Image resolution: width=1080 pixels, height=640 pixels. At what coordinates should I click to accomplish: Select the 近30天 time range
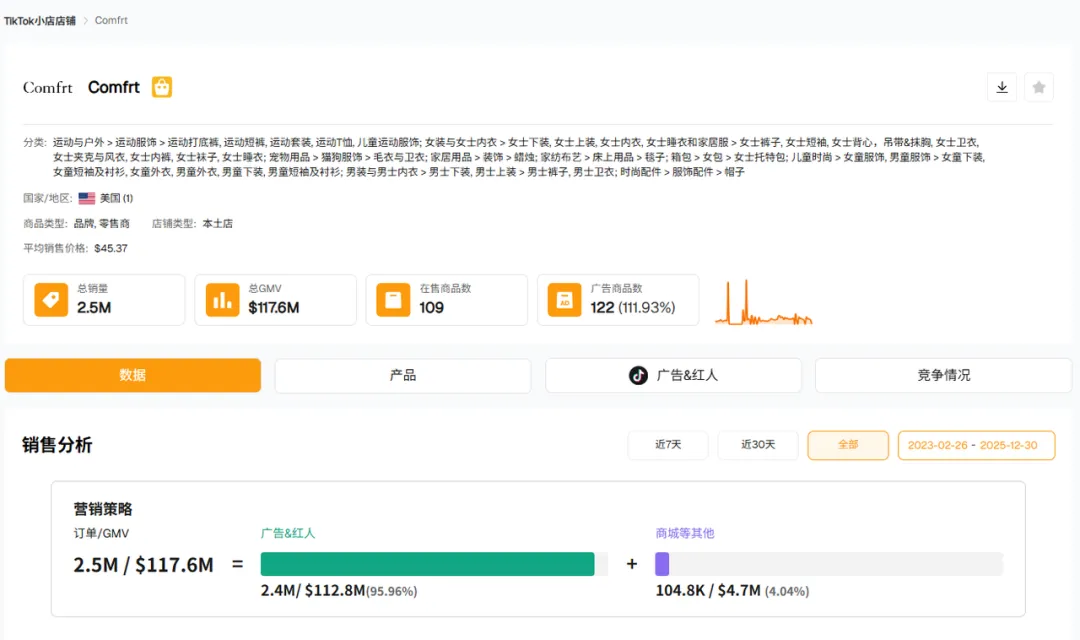(x=758, y=445)
